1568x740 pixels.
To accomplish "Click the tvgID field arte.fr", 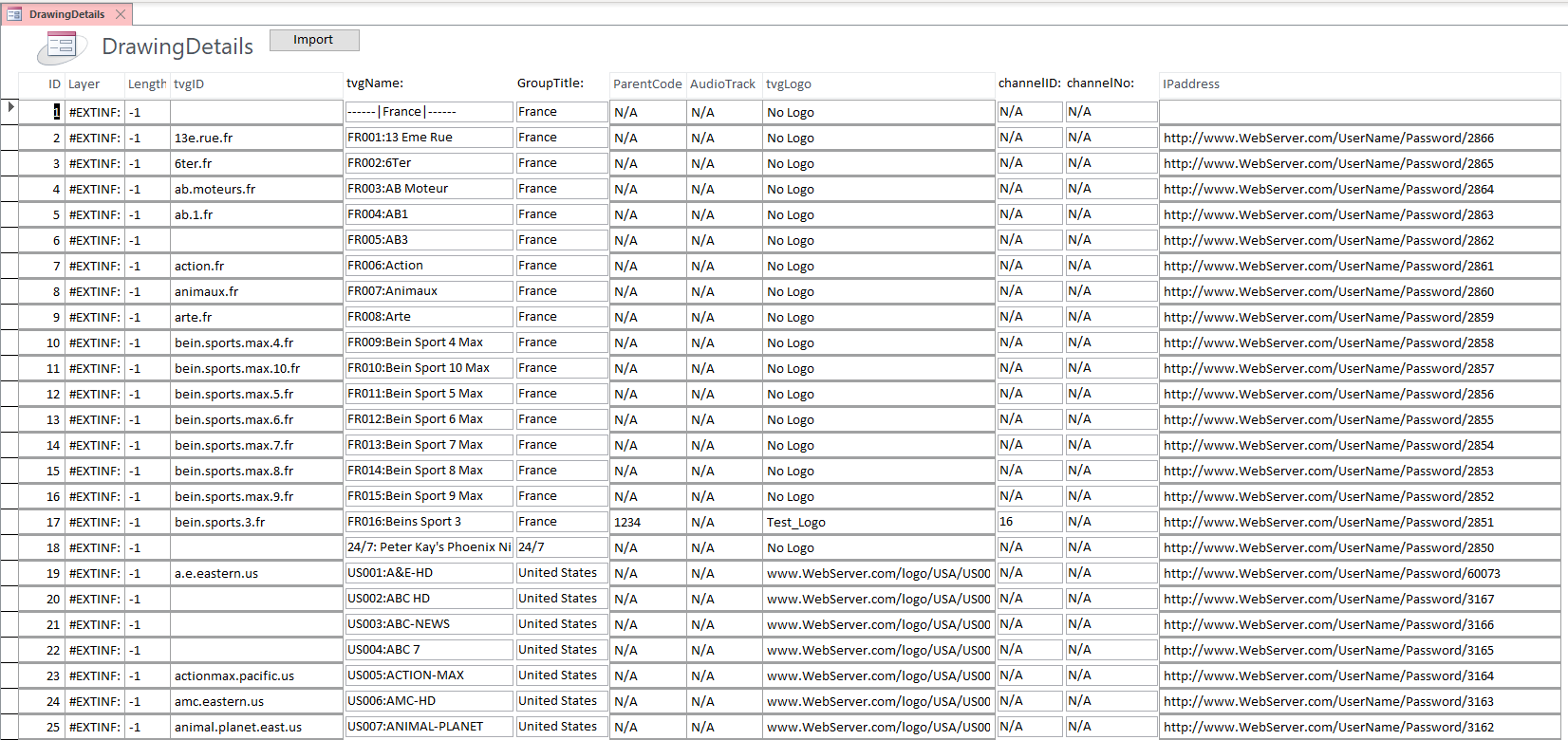I will pos(256,317).
